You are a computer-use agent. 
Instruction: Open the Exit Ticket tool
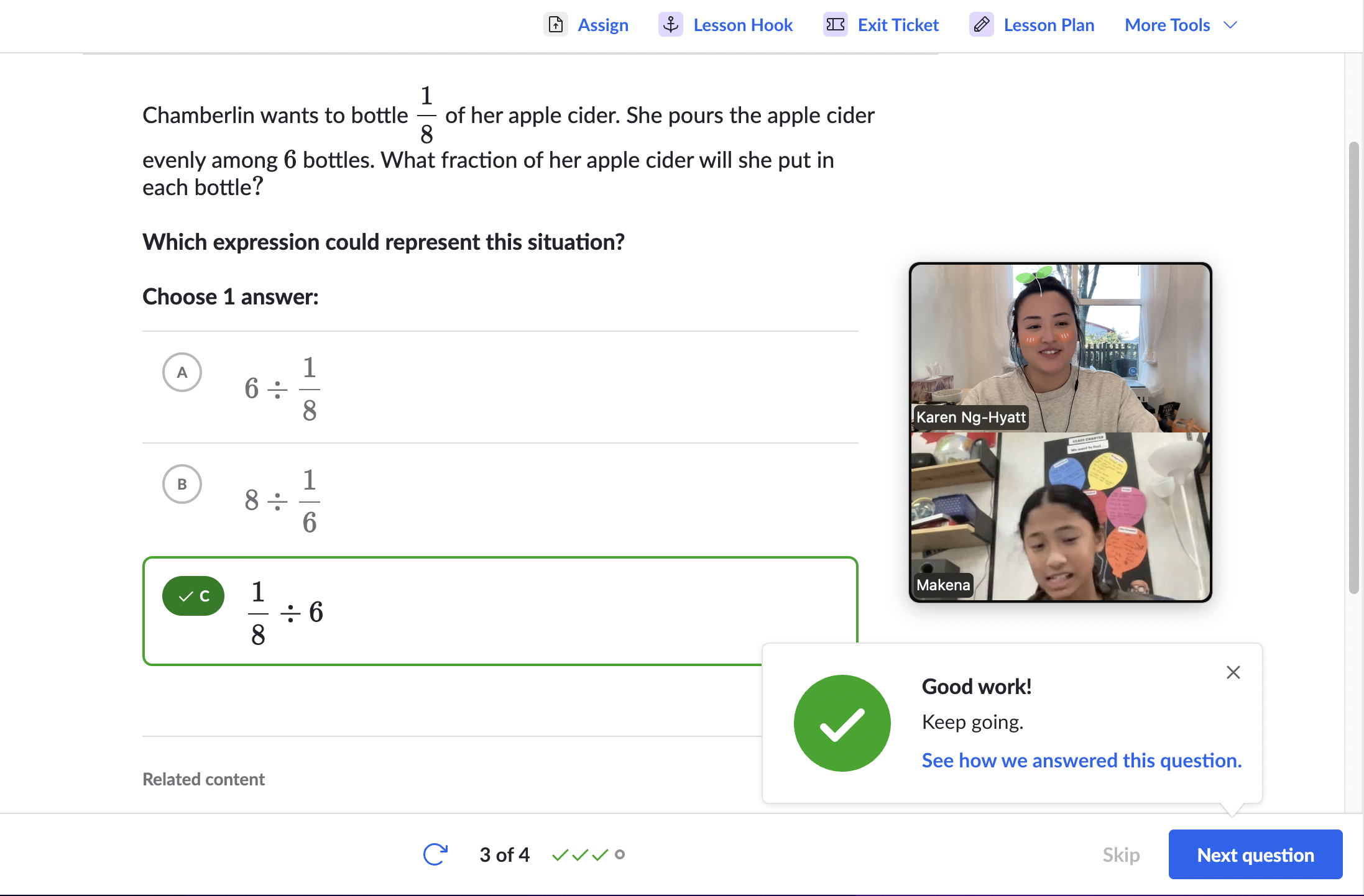(898, 25)
